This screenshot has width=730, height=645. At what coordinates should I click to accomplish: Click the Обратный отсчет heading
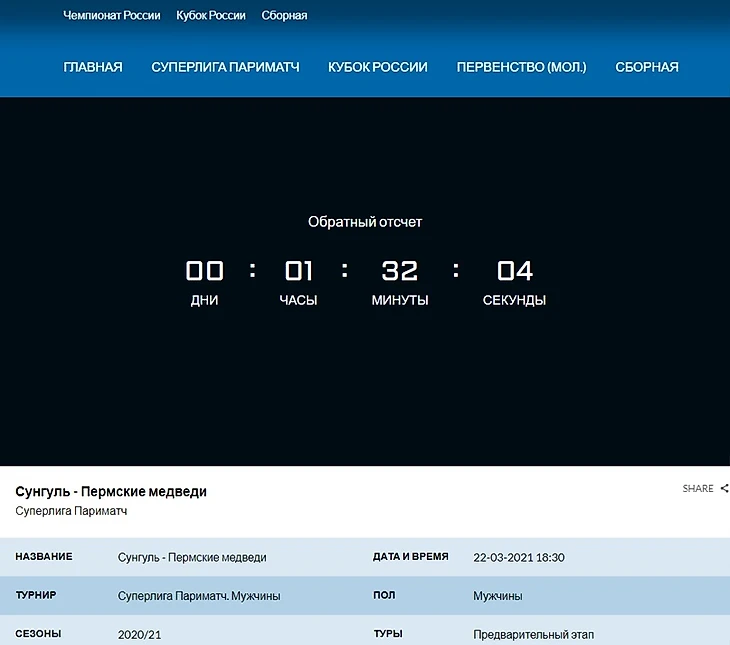[365, 222]
